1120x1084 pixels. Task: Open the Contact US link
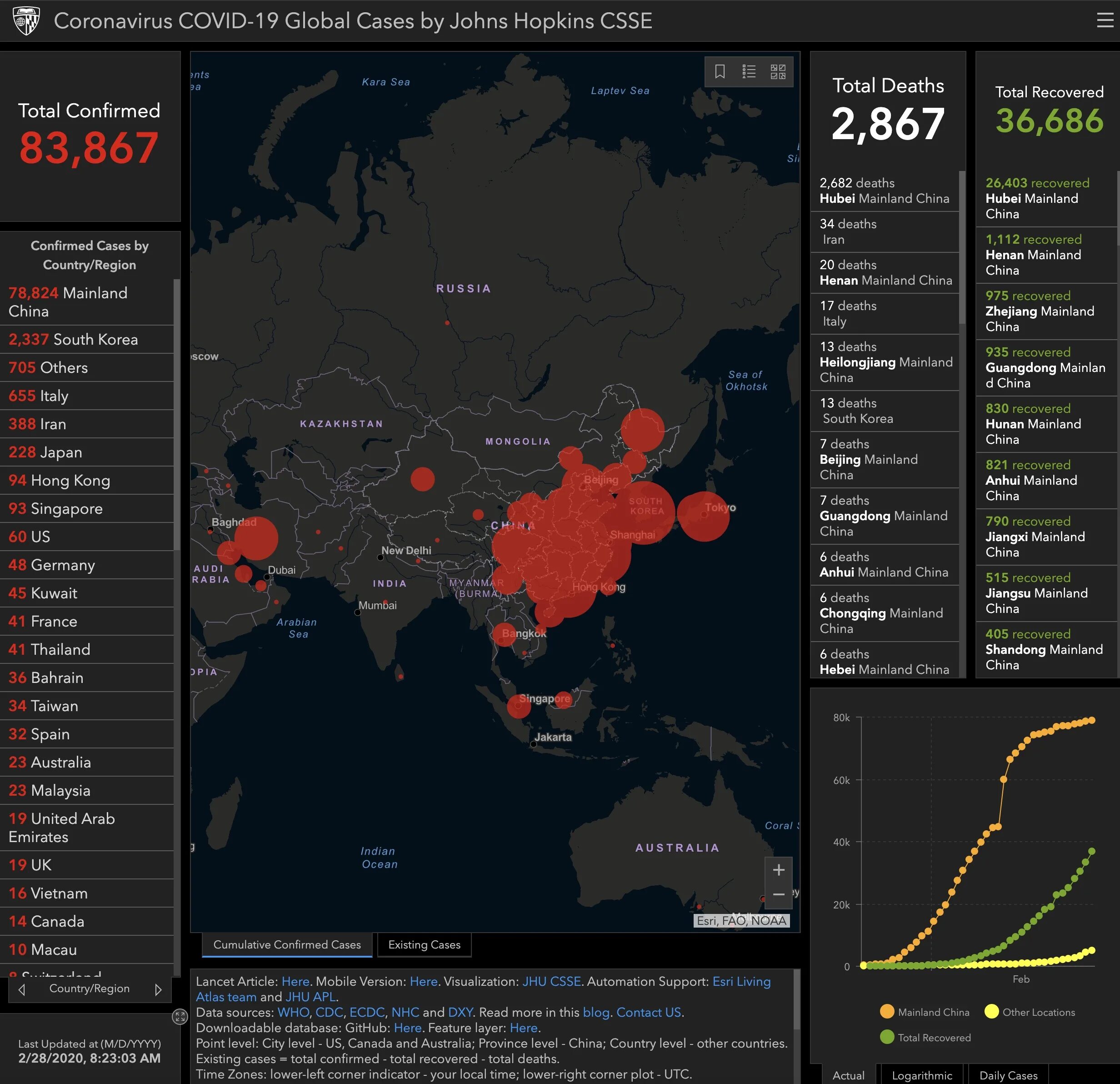pyautogui.click(x=649, y=1013)
